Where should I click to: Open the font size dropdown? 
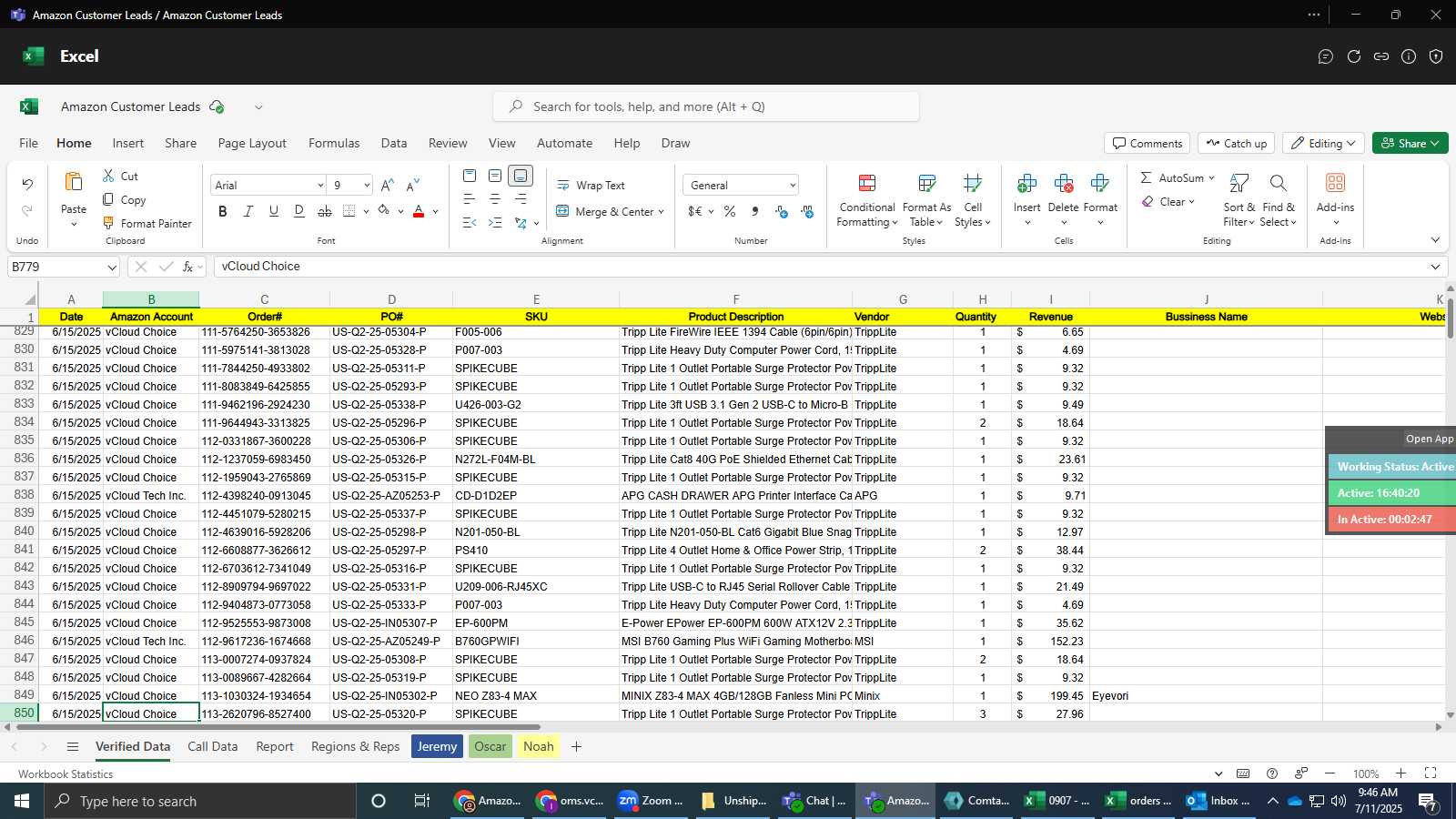coord(367,185)
